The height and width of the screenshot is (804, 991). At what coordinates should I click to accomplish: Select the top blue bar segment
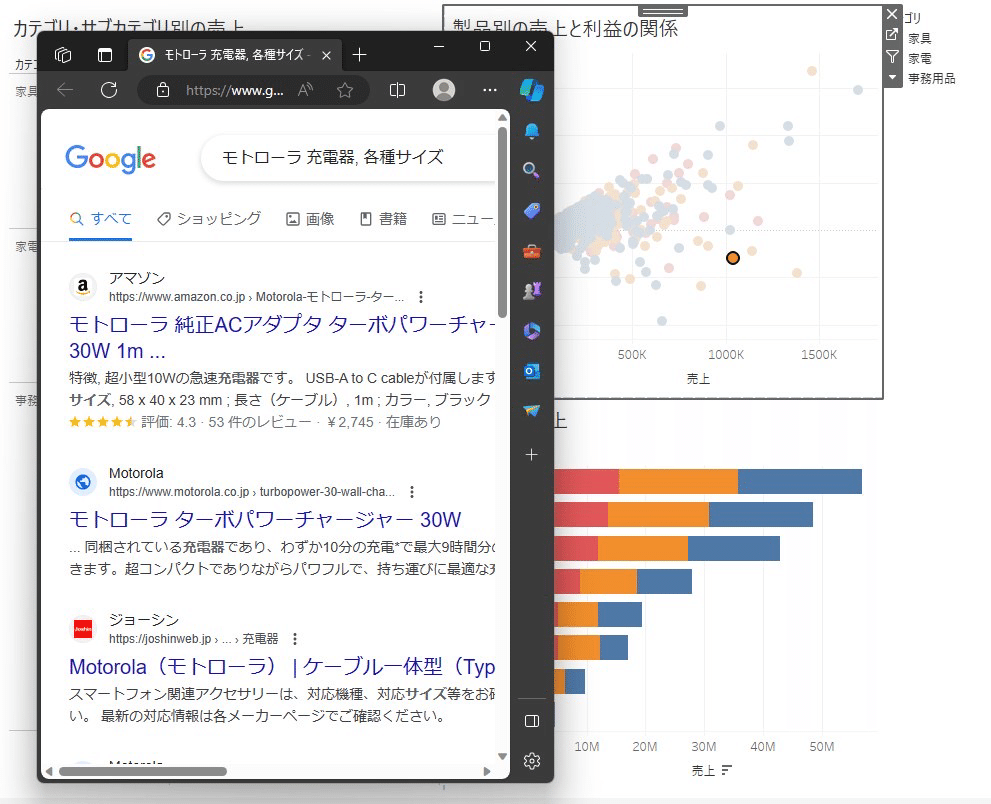799,482
